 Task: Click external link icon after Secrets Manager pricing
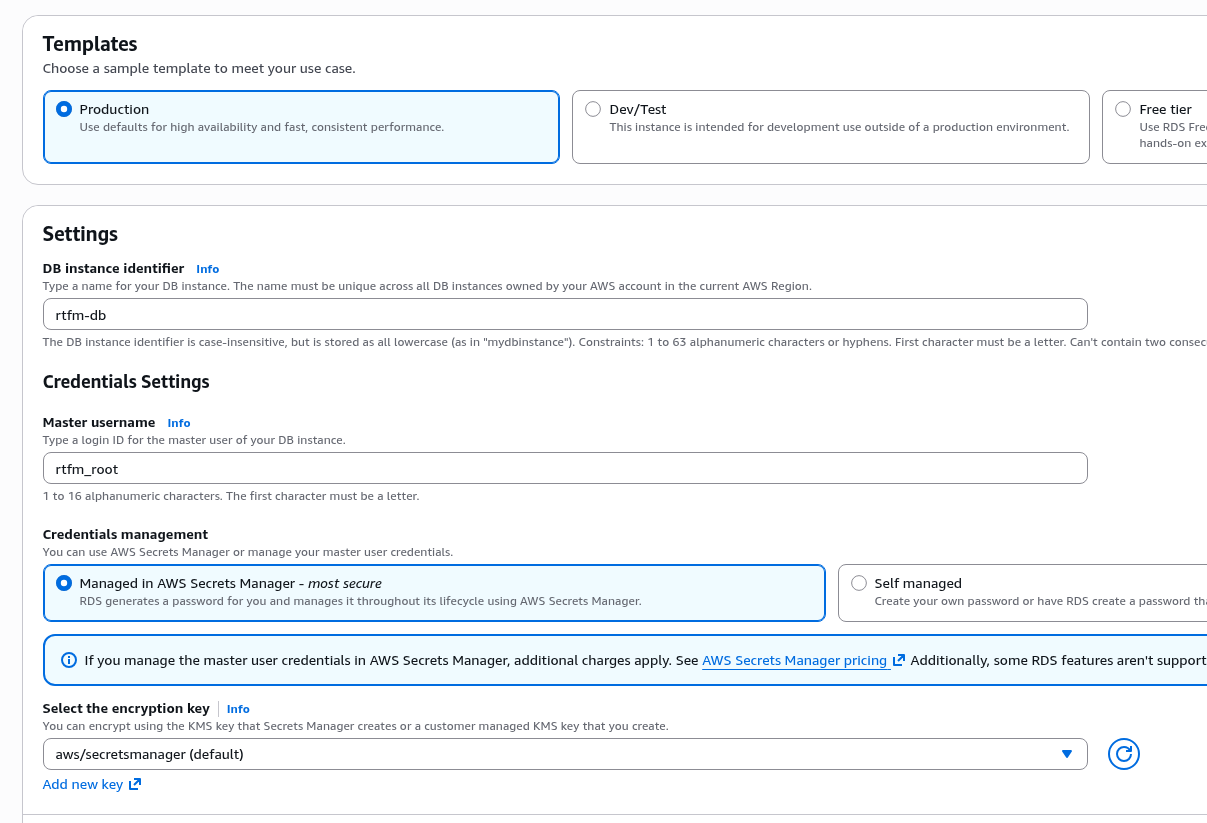pos(899,660)
